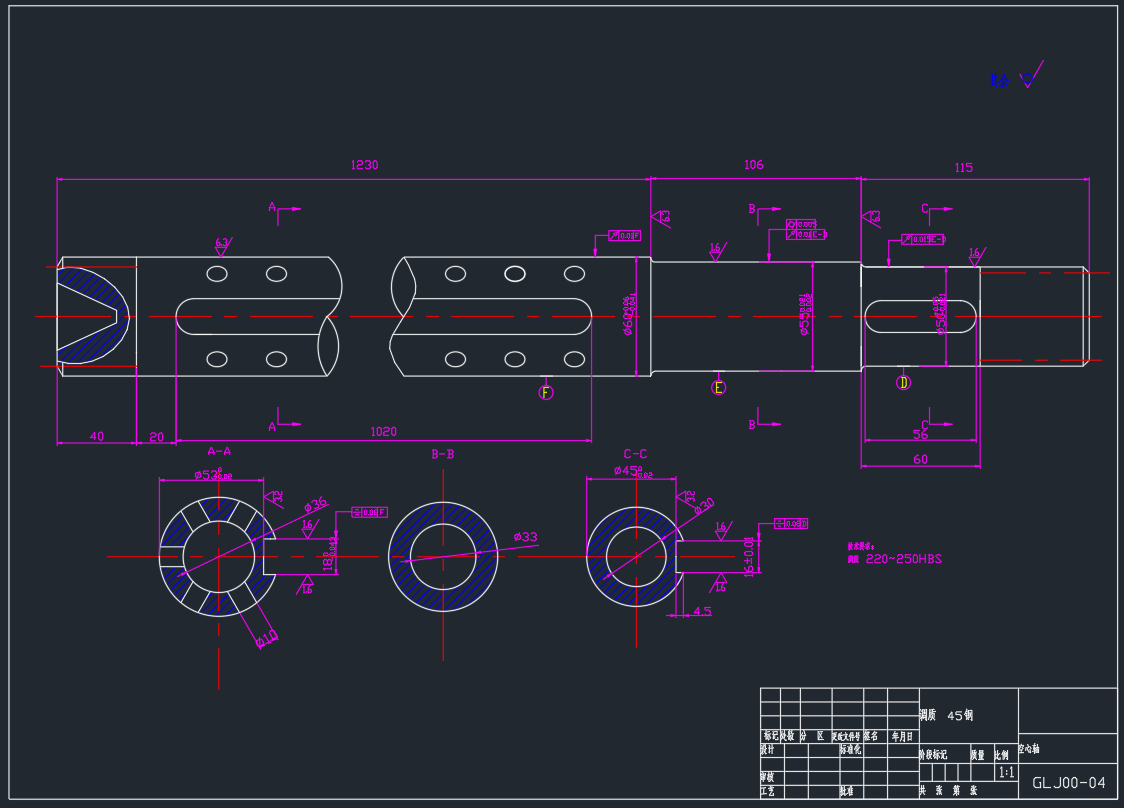Click the 0.06 F symmetry frame
The height and width of the screenshot is (808, 1124).
pyautogui.click(x=370, y=512)
